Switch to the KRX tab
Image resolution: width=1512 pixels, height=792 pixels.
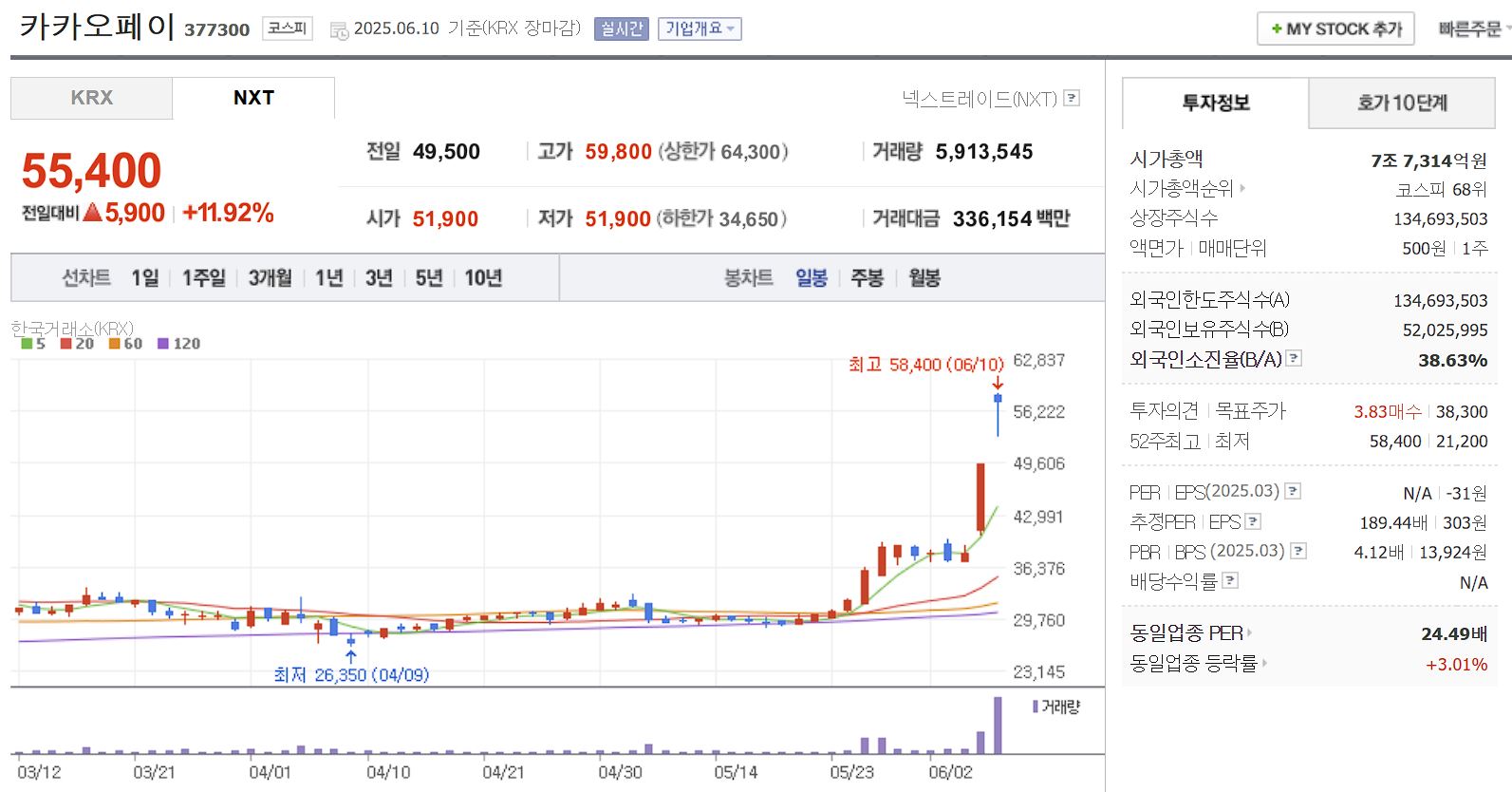pyautogui.click(x=91, y=98)
